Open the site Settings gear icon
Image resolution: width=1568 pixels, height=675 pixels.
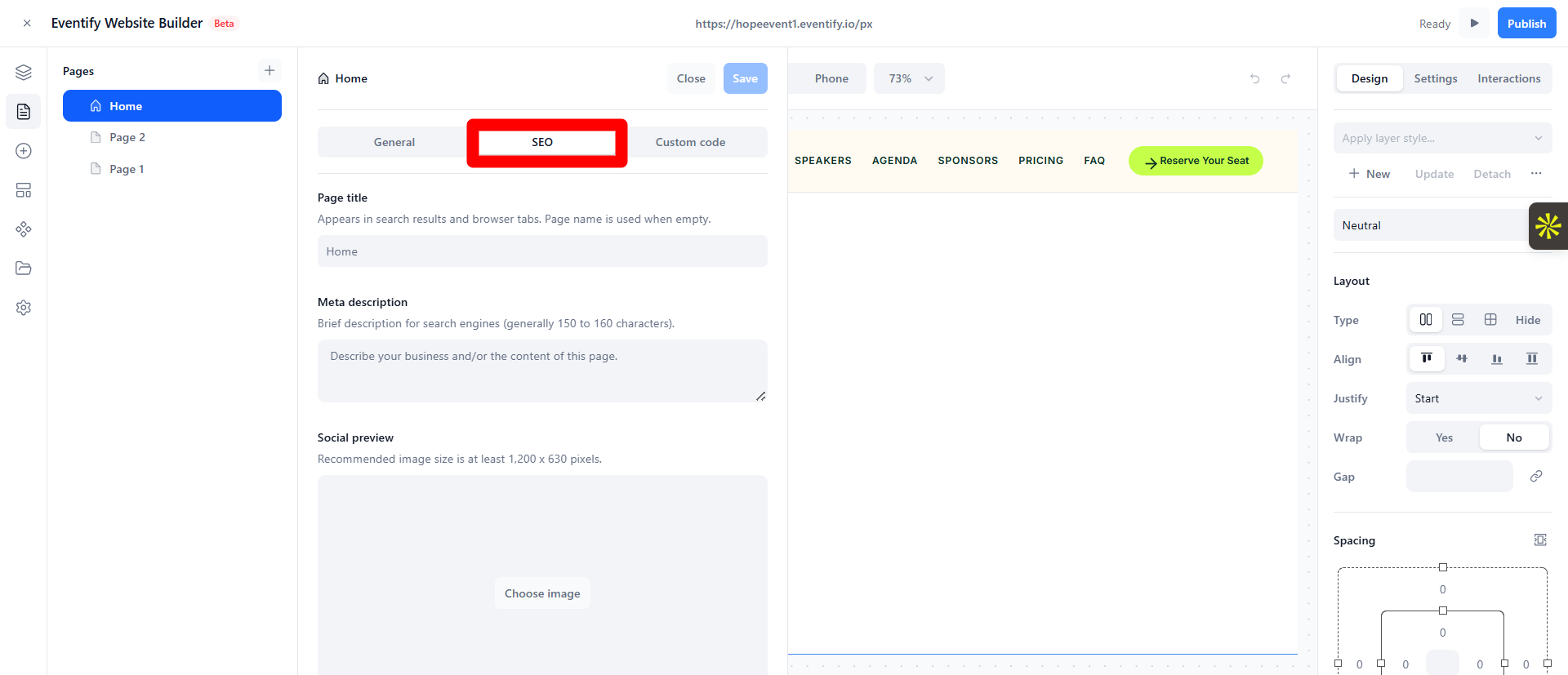pos(24,308)
